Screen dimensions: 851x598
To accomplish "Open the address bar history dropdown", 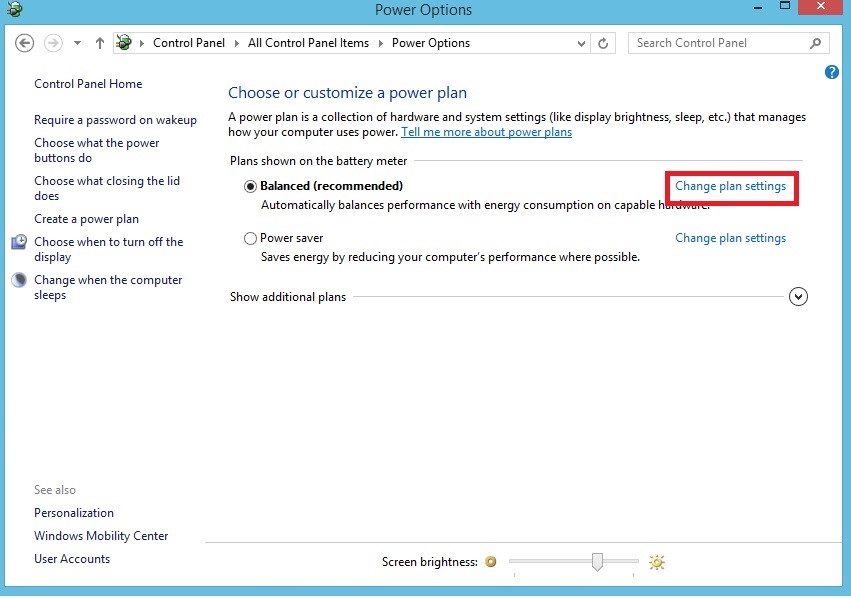I will point(583,43).
